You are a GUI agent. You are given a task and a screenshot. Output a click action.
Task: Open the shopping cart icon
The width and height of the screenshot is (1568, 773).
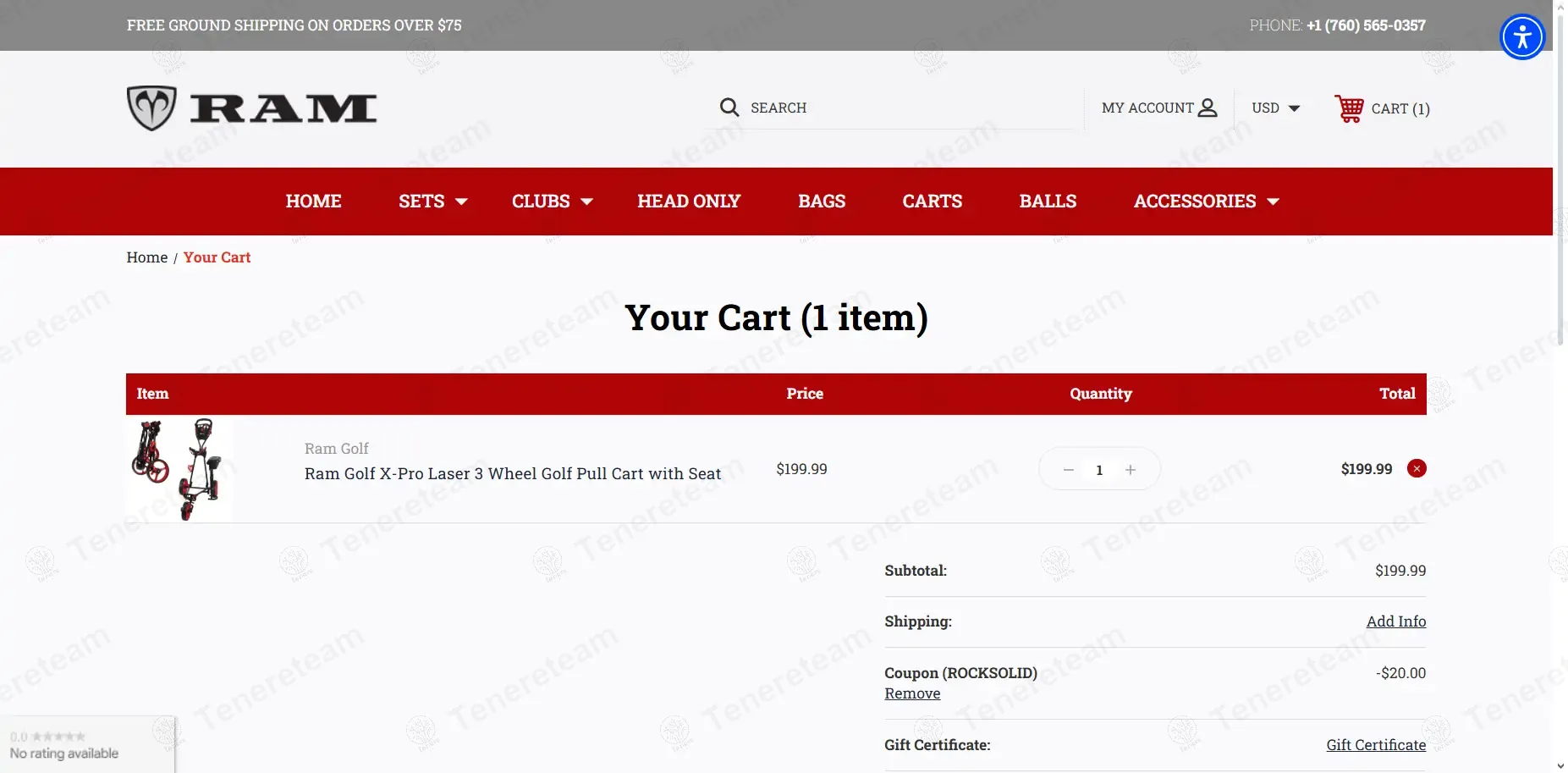1349,108
